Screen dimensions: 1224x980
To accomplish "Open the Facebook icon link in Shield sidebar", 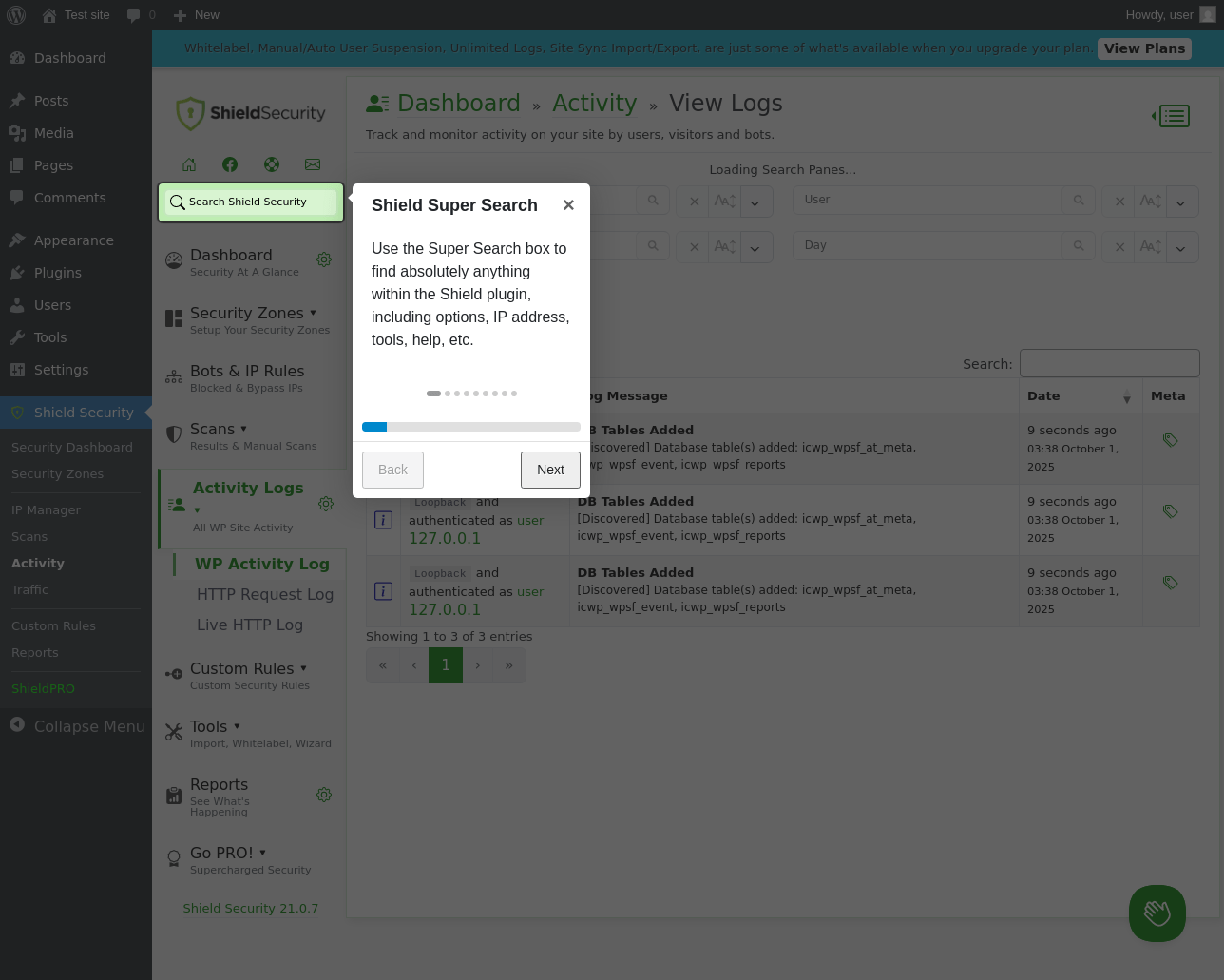I will pyautogui.click(x=230, y=164).
